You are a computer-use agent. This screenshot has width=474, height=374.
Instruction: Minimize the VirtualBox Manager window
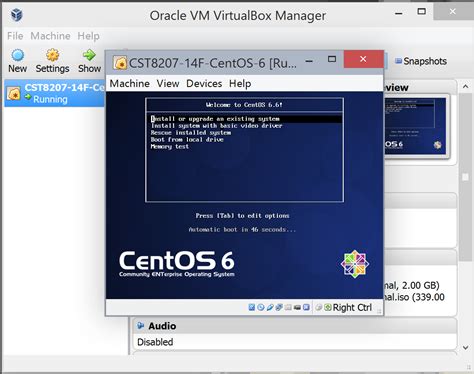pos(398,14)
